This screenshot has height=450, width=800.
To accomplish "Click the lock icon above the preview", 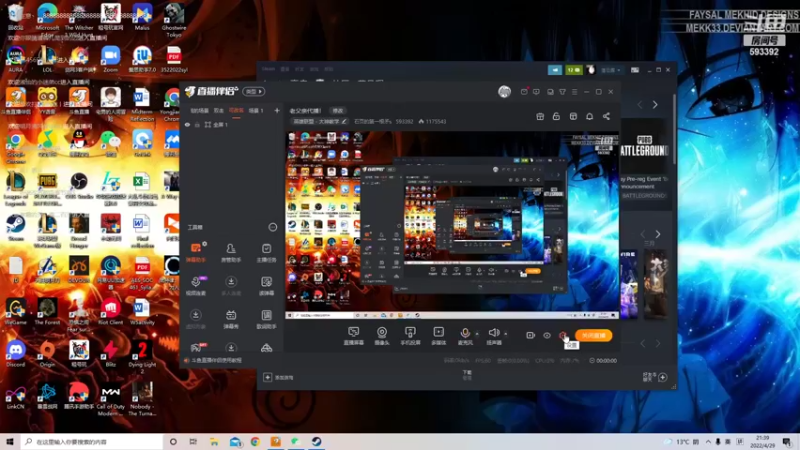I will (556, 116).
